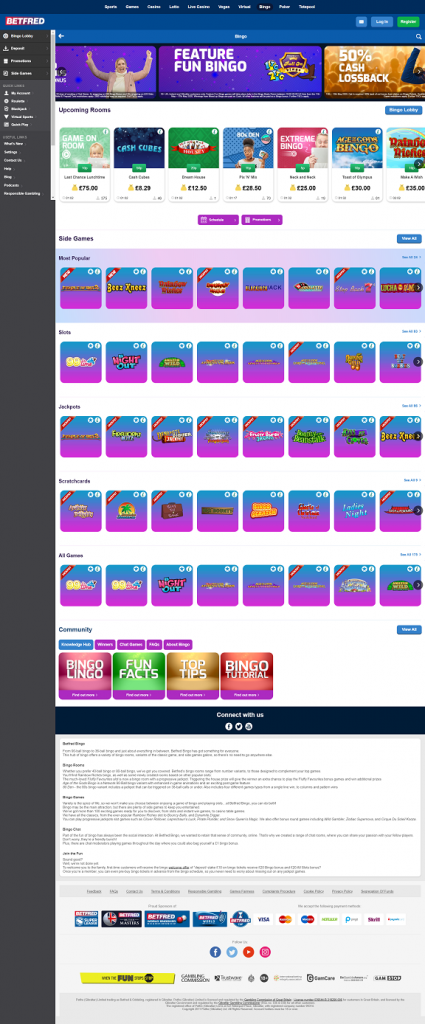The image size is (425, 1024).
Task: Switch to the Poker top navigation tab
Action: (x=284, y=6)
